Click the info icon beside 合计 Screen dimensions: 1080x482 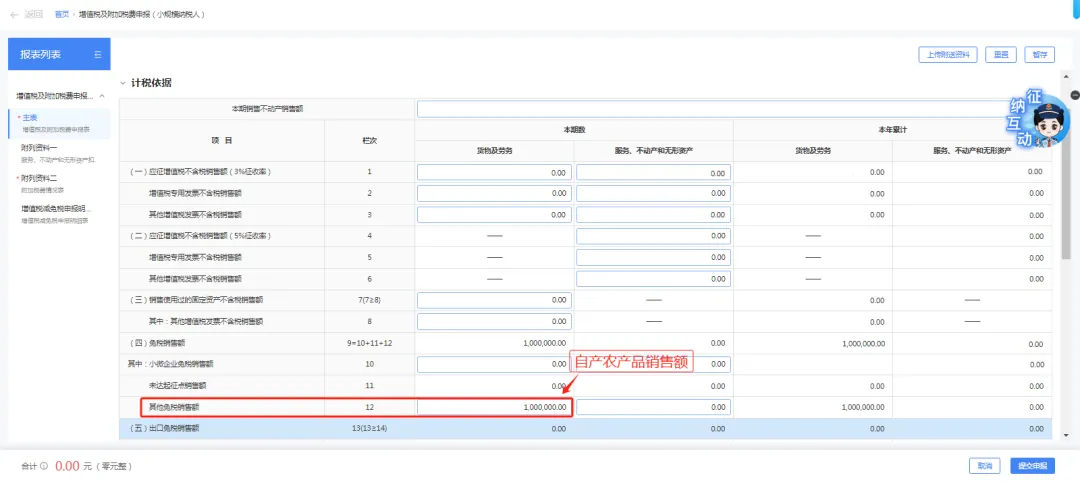coord(44,466)
